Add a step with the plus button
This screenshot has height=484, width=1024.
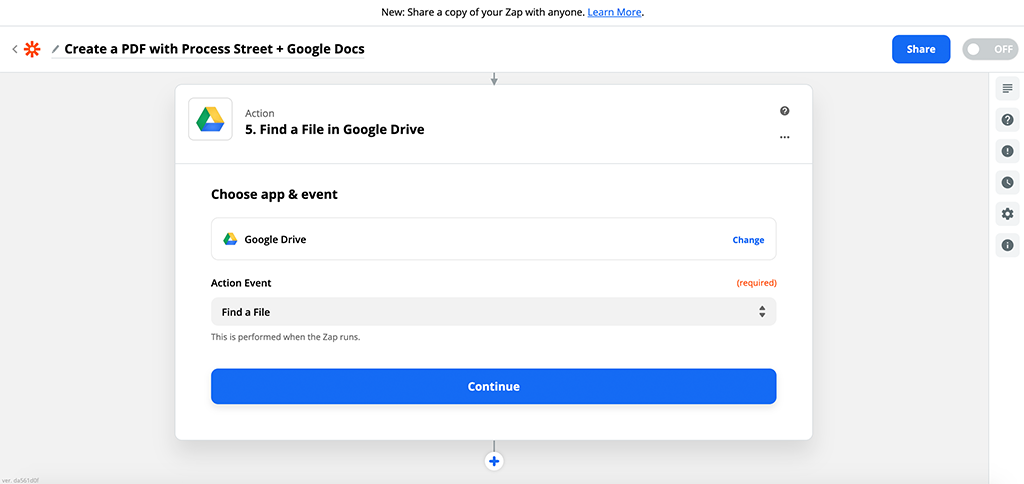tap(494, 461)
